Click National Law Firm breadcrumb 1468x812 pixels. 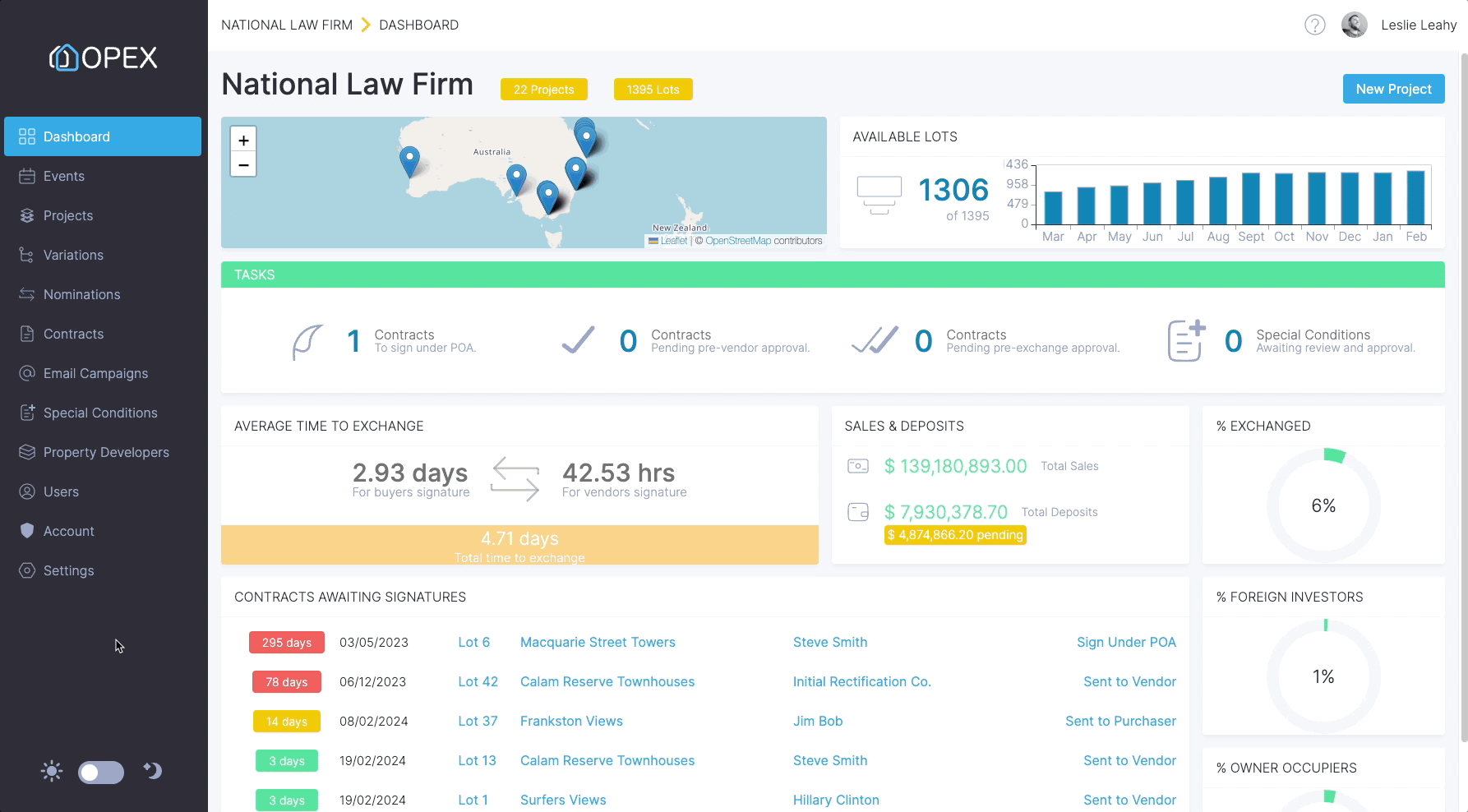287,25
